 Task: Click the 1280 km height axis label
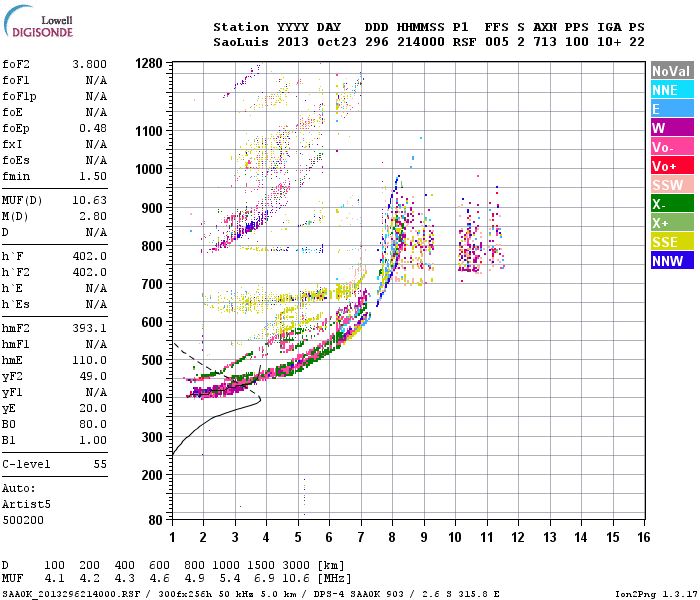coord(149,63)
